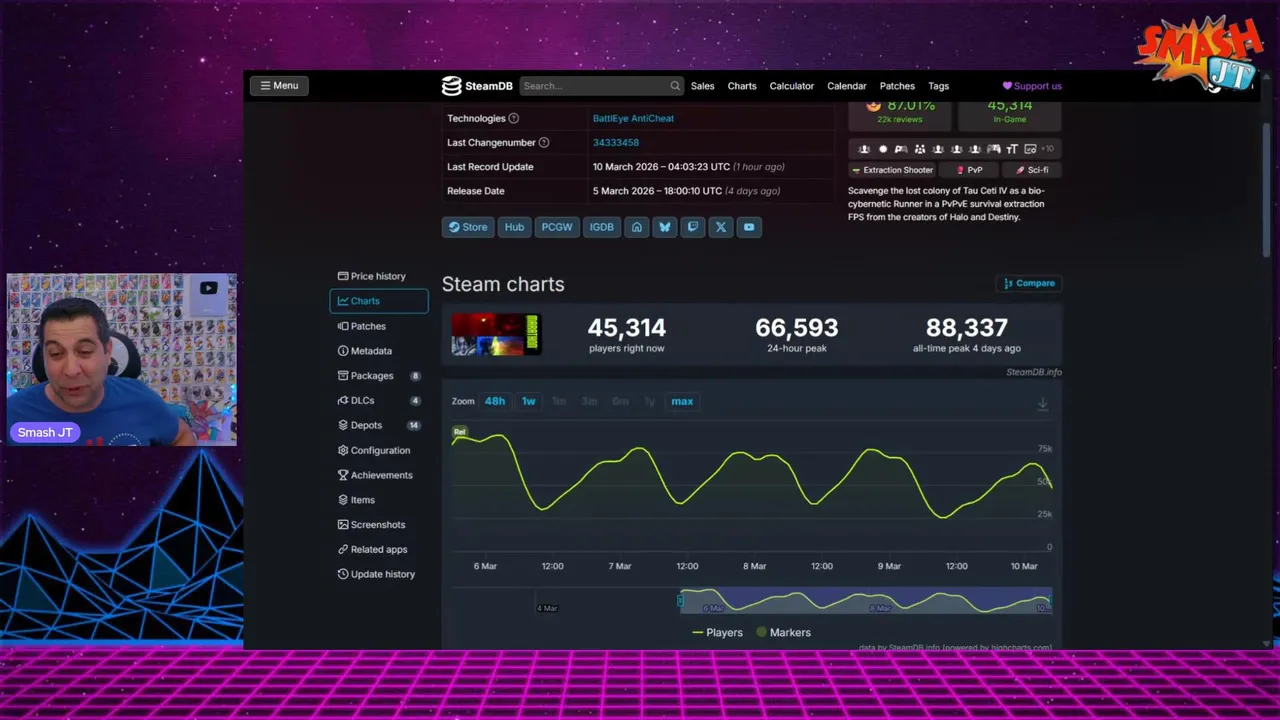Open changenumber 34333458 link

point(615,142)
